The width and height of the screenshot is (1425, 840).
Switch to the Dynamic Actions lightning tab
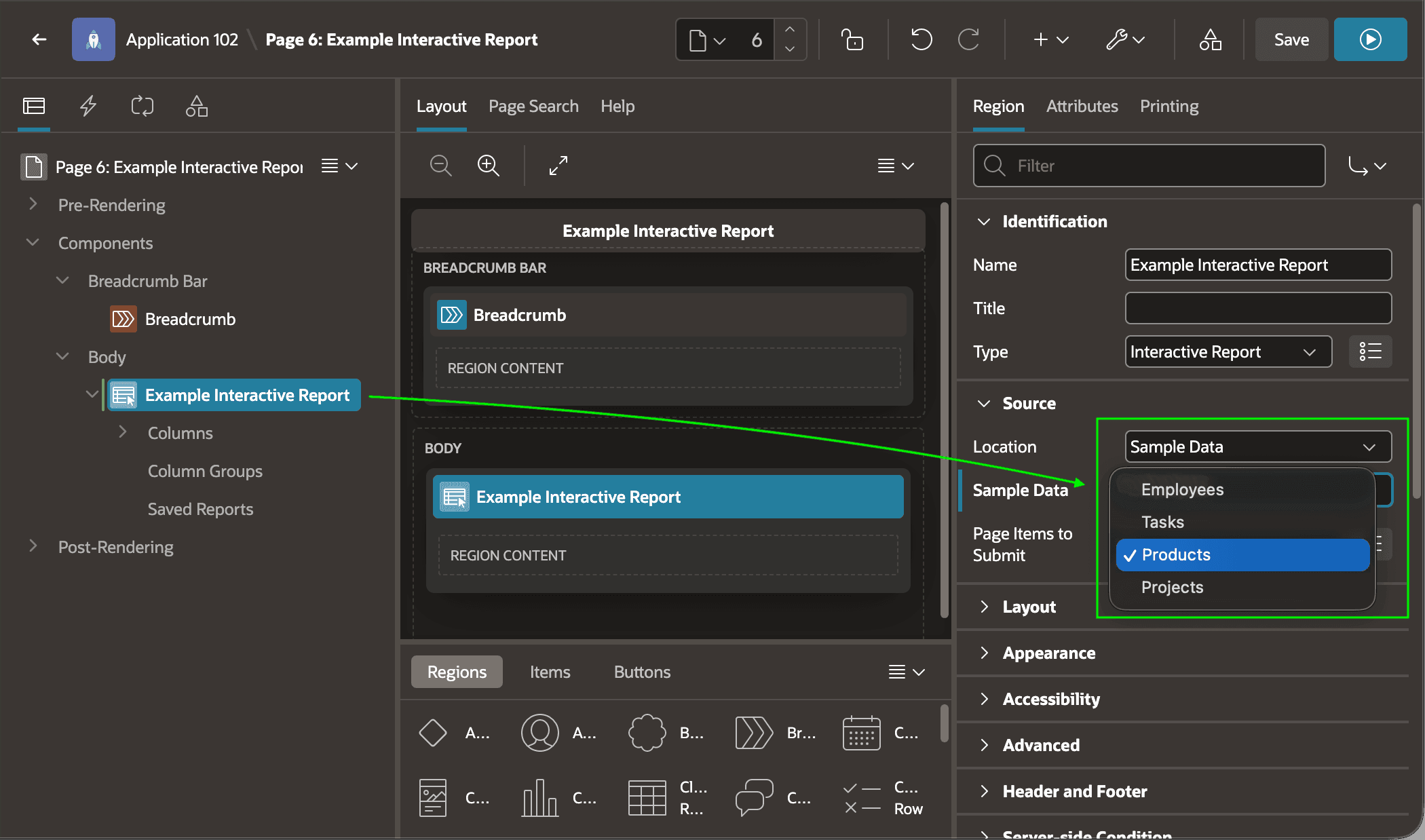point(88,106)
